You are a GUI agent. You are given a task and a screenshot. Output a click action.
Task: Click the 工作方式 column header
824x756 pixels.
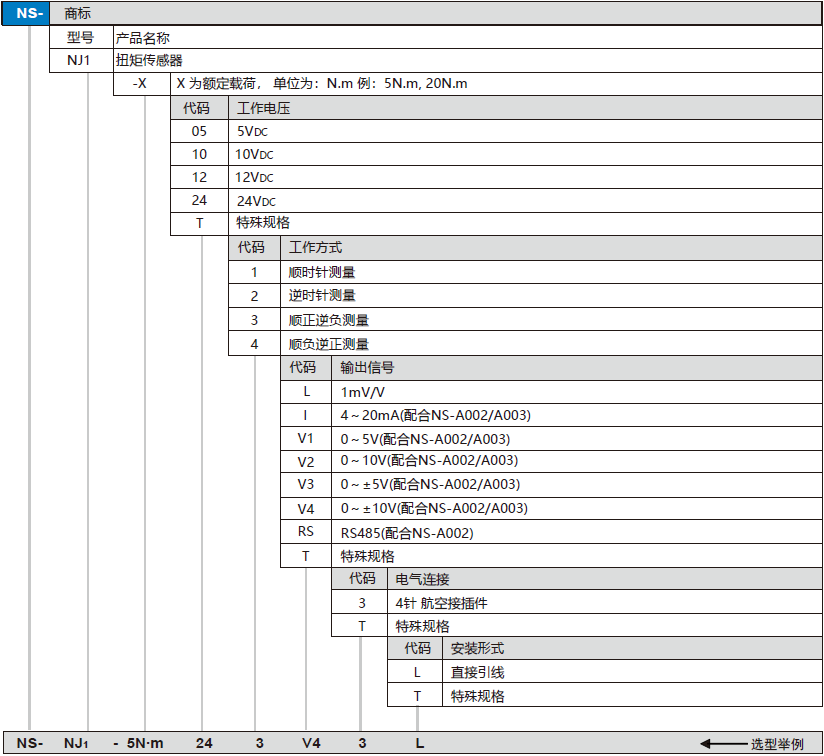pyautogui.click(x=315, y=247)
